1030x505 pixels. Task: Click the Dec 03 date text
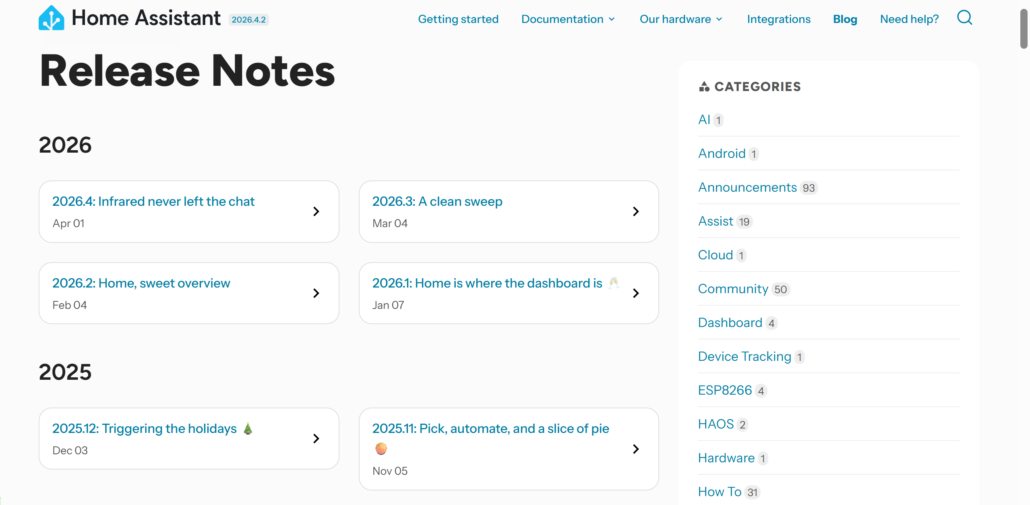click(x=70, y=450)
